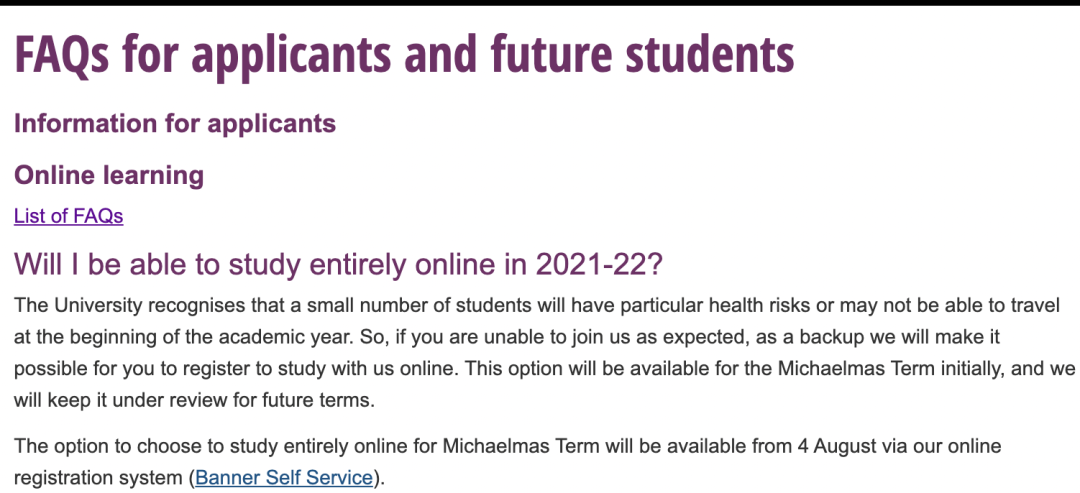Image resolution: width=1080 pixels, height=493 pixels.
Task: Click the 'Online learning' heading
Action: [109, 176]
